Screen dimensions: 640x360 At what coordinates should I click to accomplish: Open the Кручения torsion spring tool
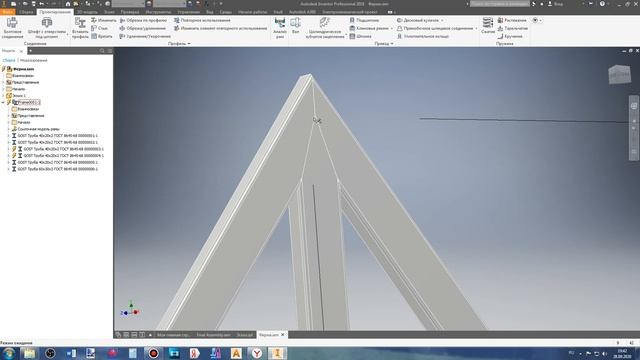[509, 36]
